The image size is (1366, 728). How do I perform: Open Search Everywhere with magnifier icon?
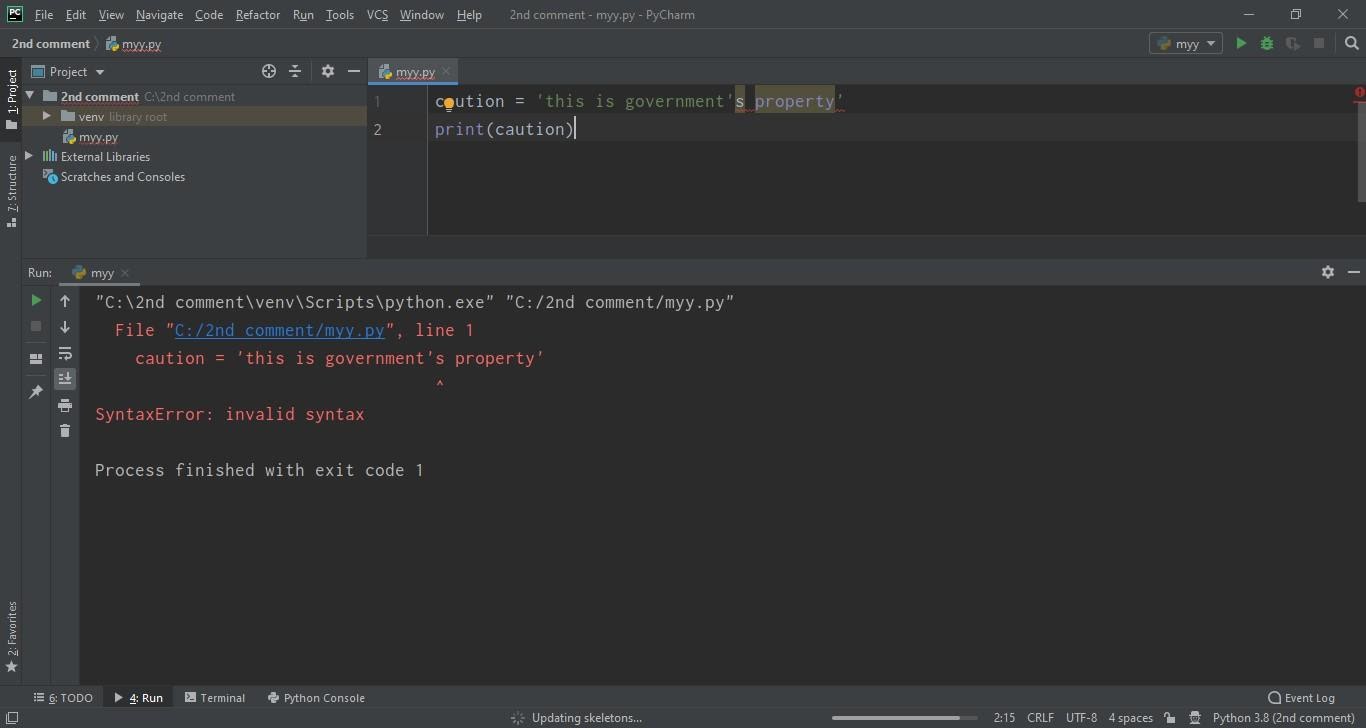(1352, 43)
